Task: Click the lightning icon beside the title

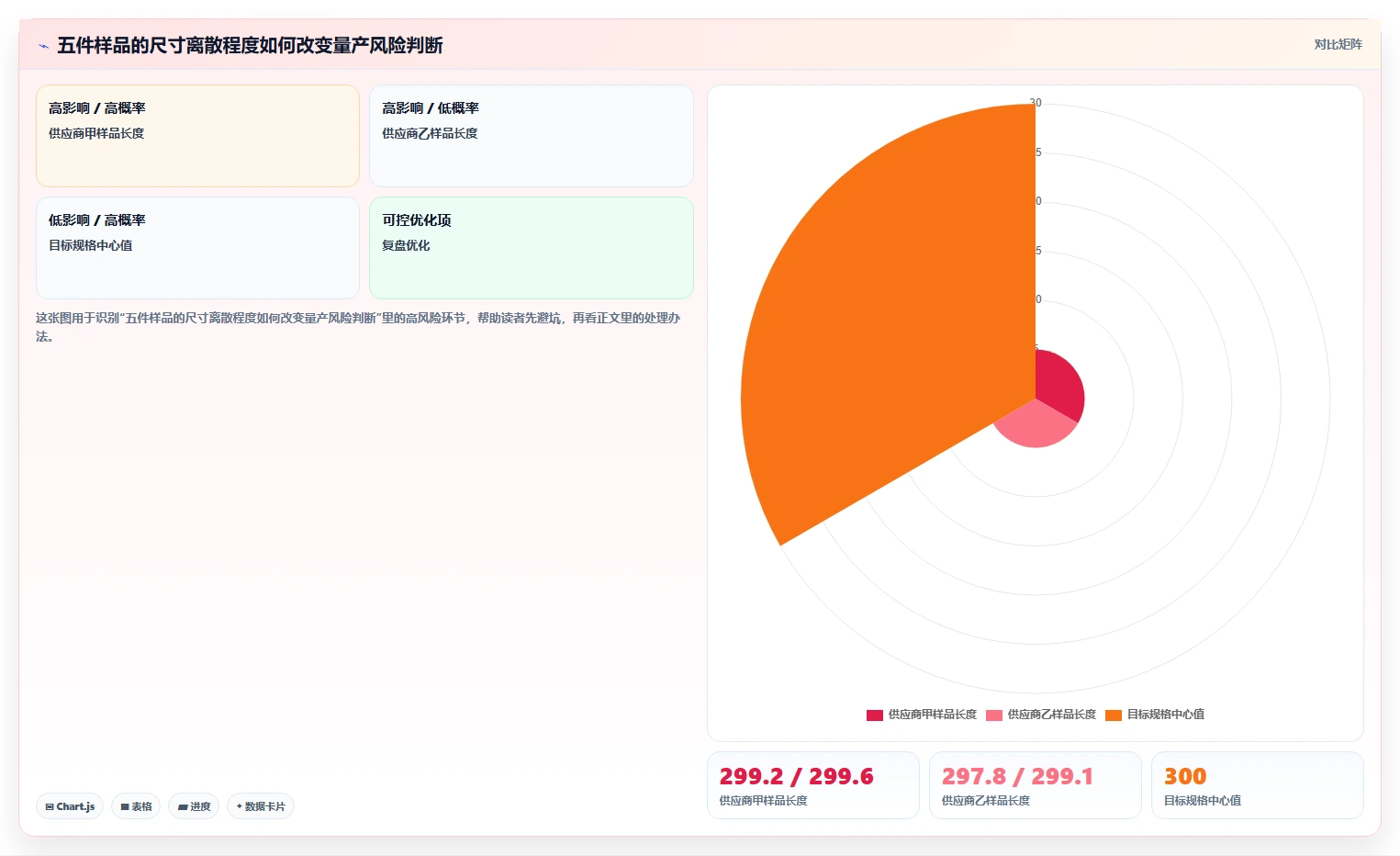Action: tap(43, 46)
